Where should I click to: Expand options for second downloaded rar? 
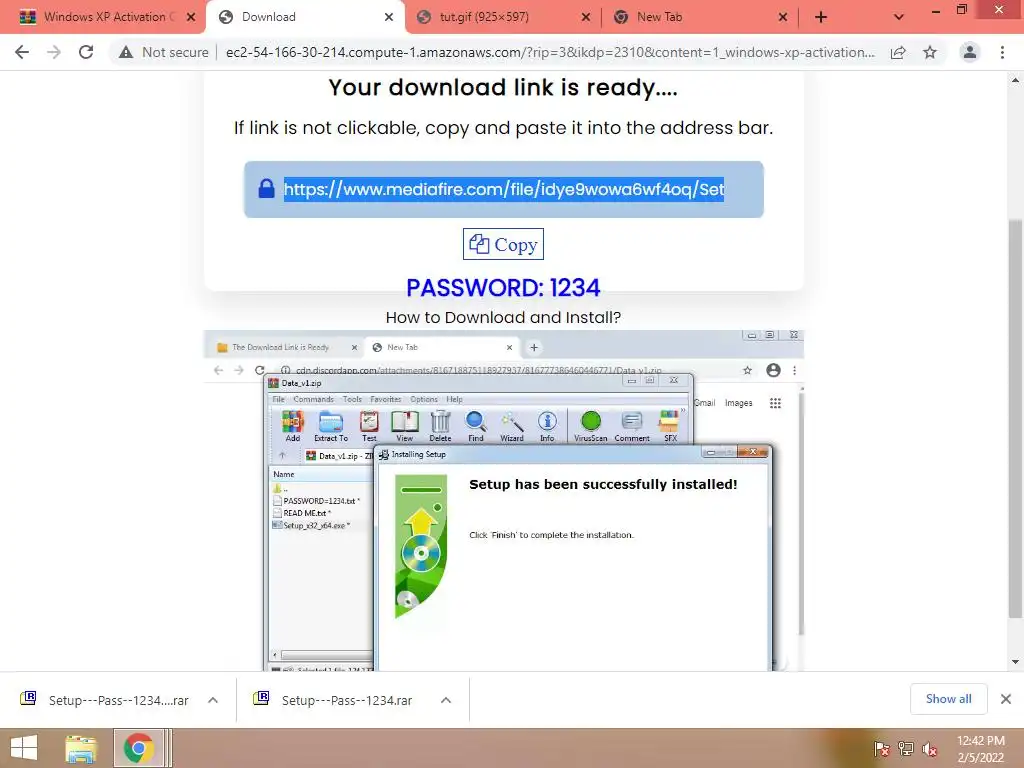446,700
